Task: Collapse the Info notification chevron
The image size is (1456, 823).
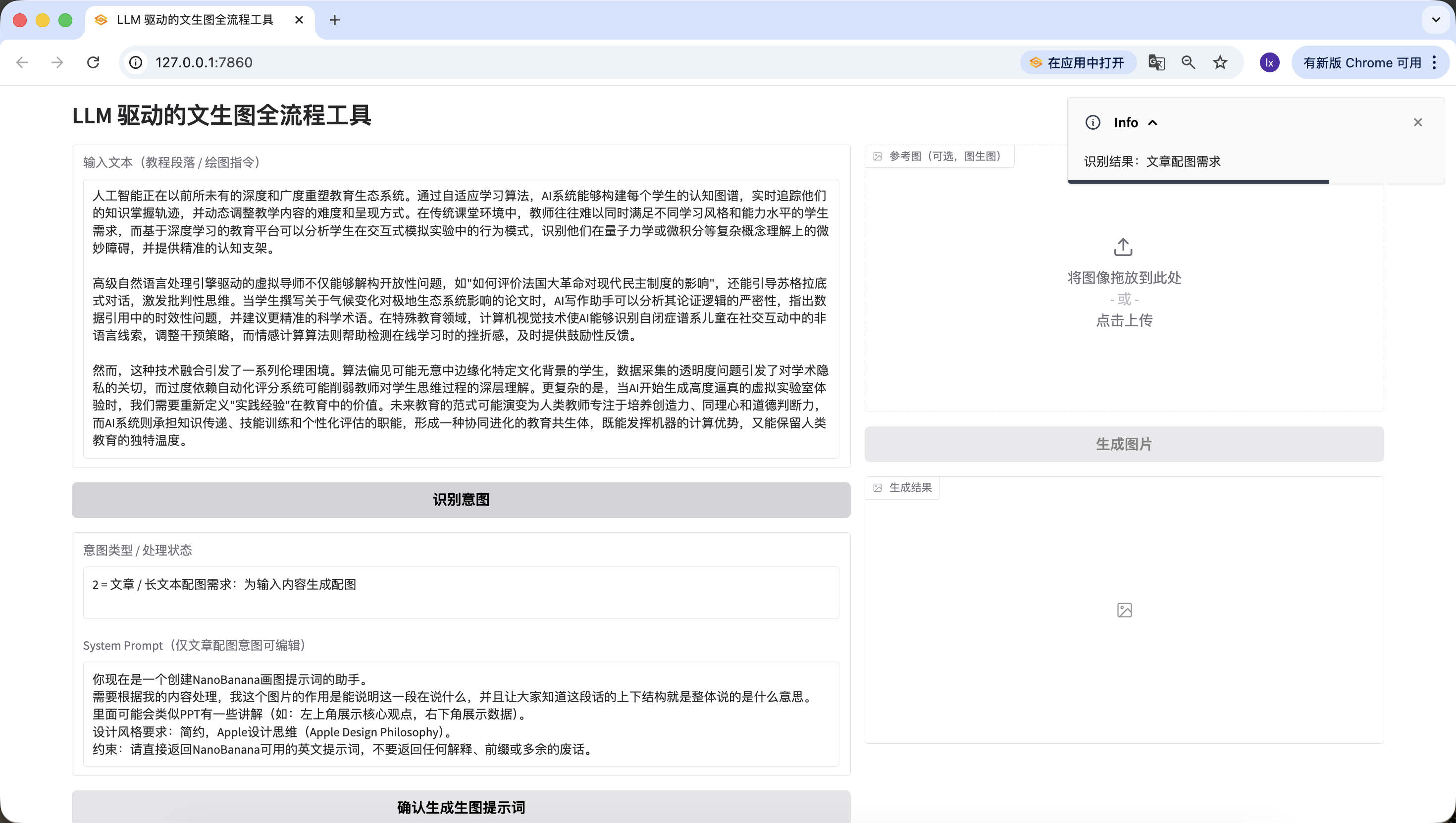Action: click(1153, 123)
